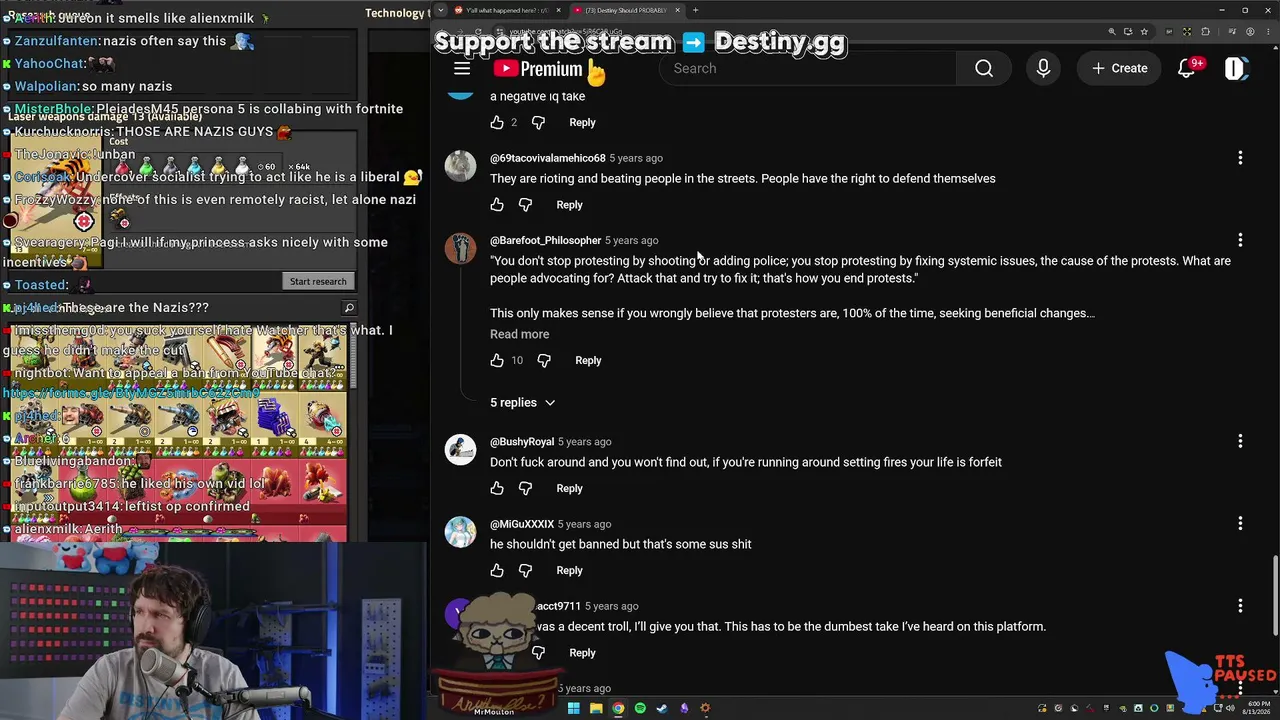Click the YouTube search magnifier button
The height and width of the screenshot is (720, 1280).
click(984, 68)
